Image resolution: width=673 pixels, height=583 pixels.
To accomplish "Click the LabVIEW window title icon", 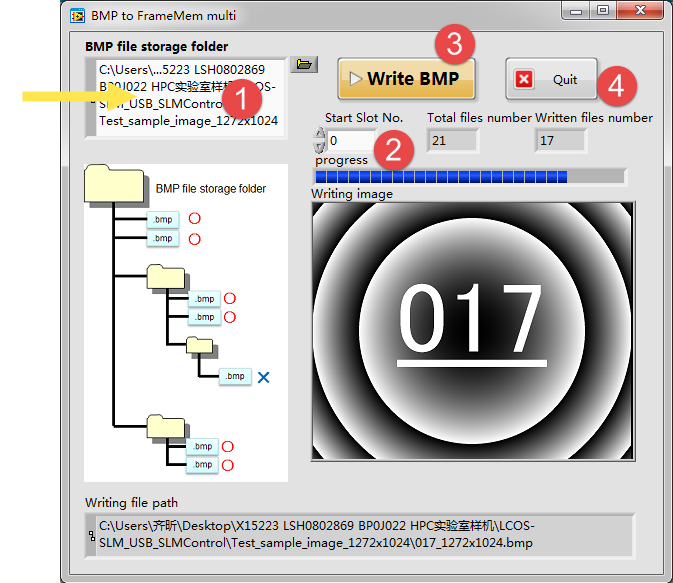I will (x=77, y=16).
